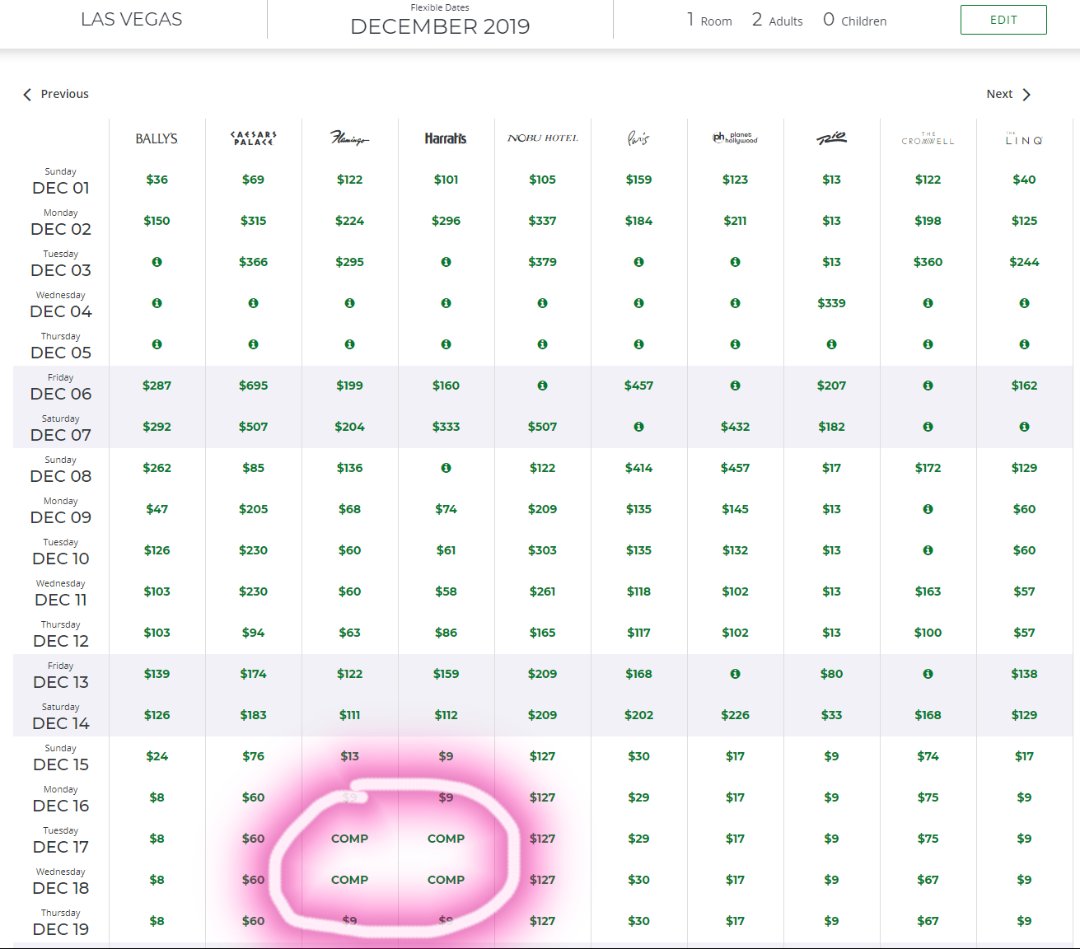Click The LINQ hotel logo

pos(1024,140)
